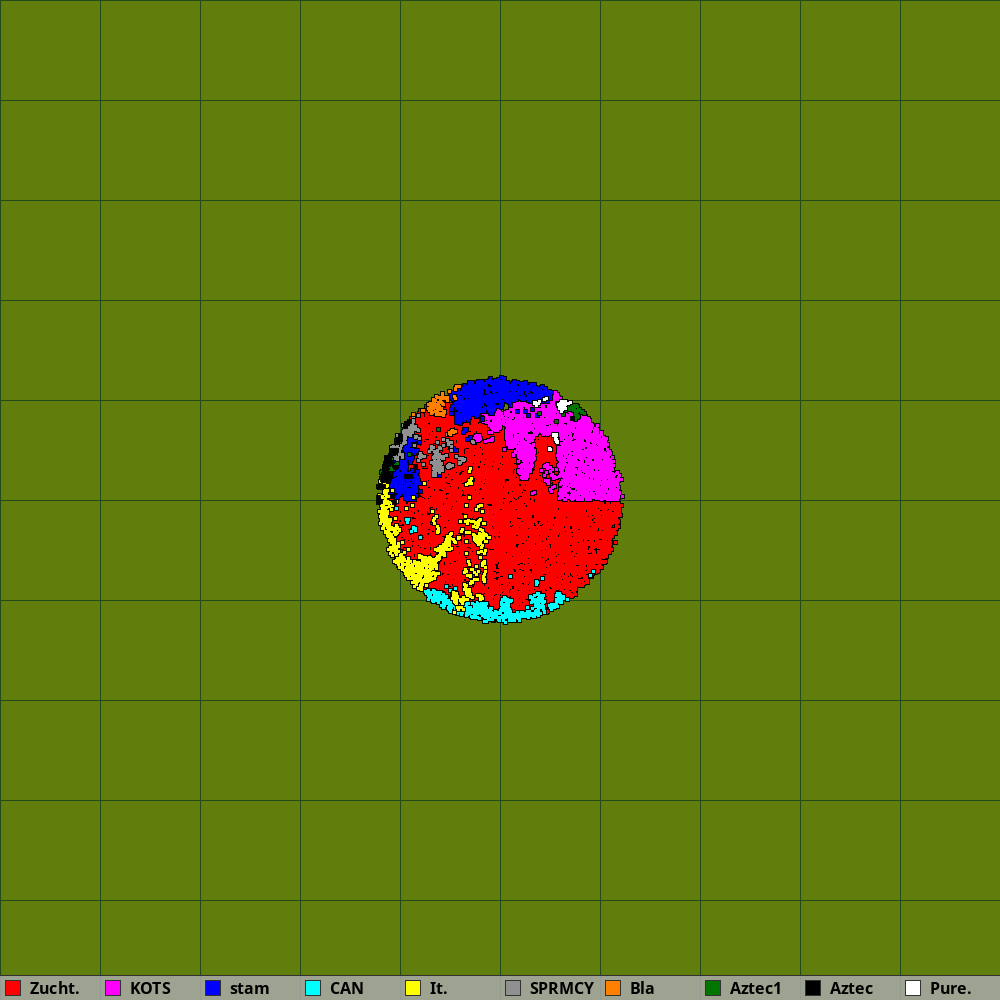Select the SPRMCY legend label

(561, 989)
